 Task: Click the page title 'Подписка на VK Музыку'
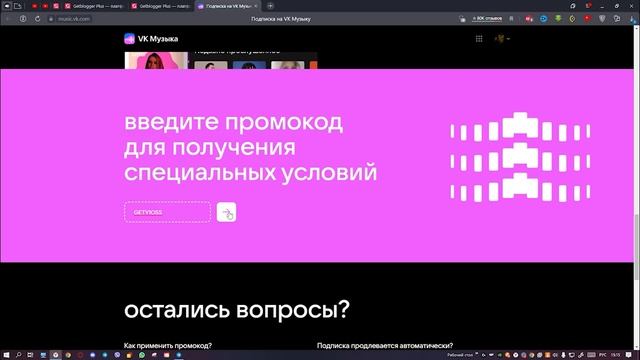[x=281, y=19]
